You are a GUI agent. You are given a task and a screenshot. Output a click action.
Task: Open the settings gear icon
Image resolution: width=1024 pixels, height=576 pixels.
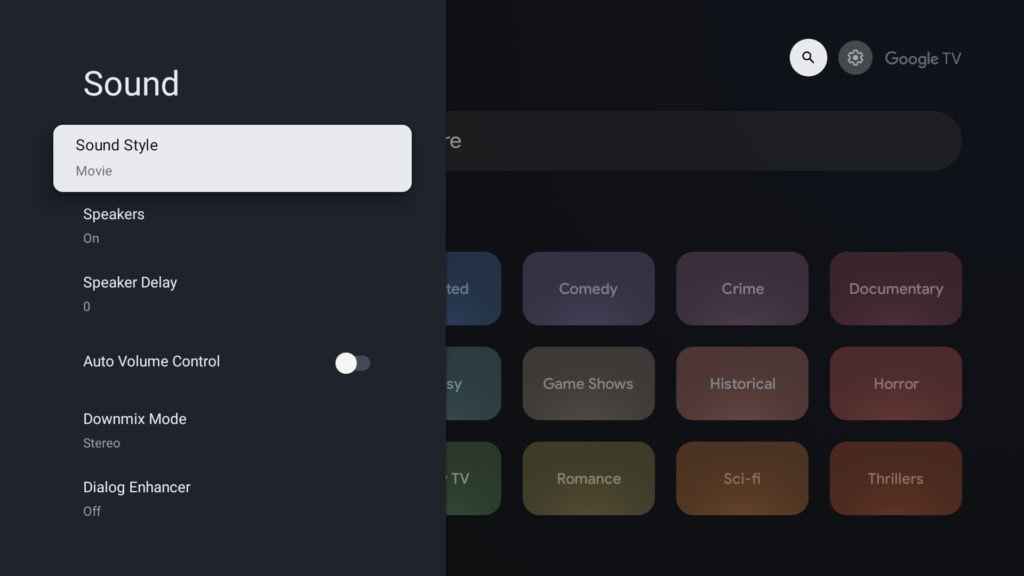855,58
